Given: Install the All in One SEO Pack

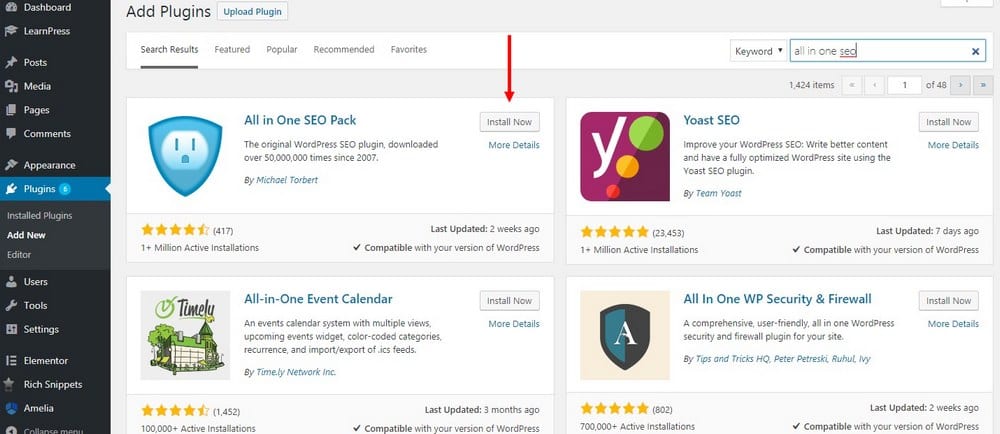Looking at the screenshot, I should click(x=510, y=122).
